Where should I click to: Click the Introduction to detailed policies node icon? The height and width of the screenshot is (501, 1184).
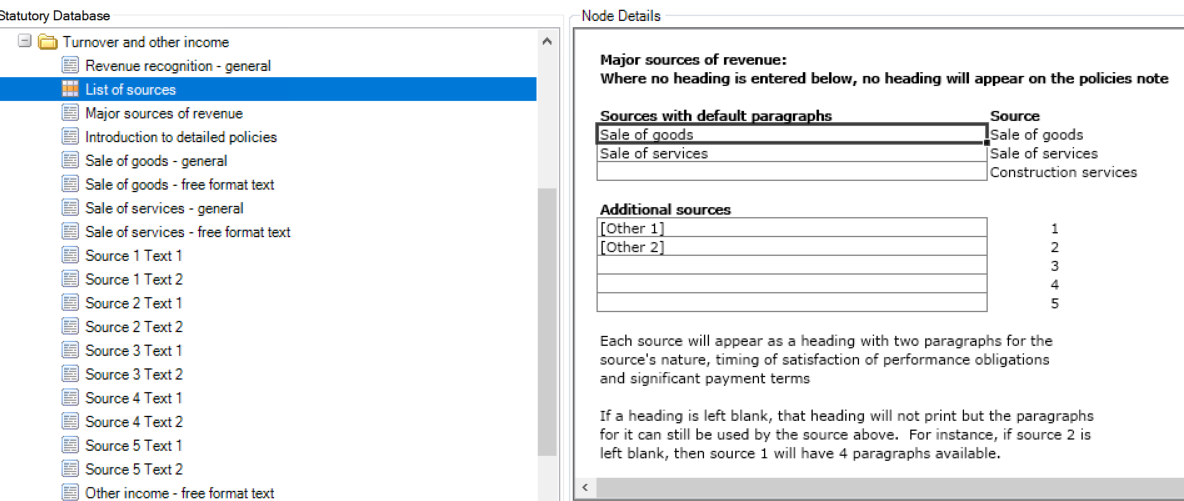coord(70,137)
